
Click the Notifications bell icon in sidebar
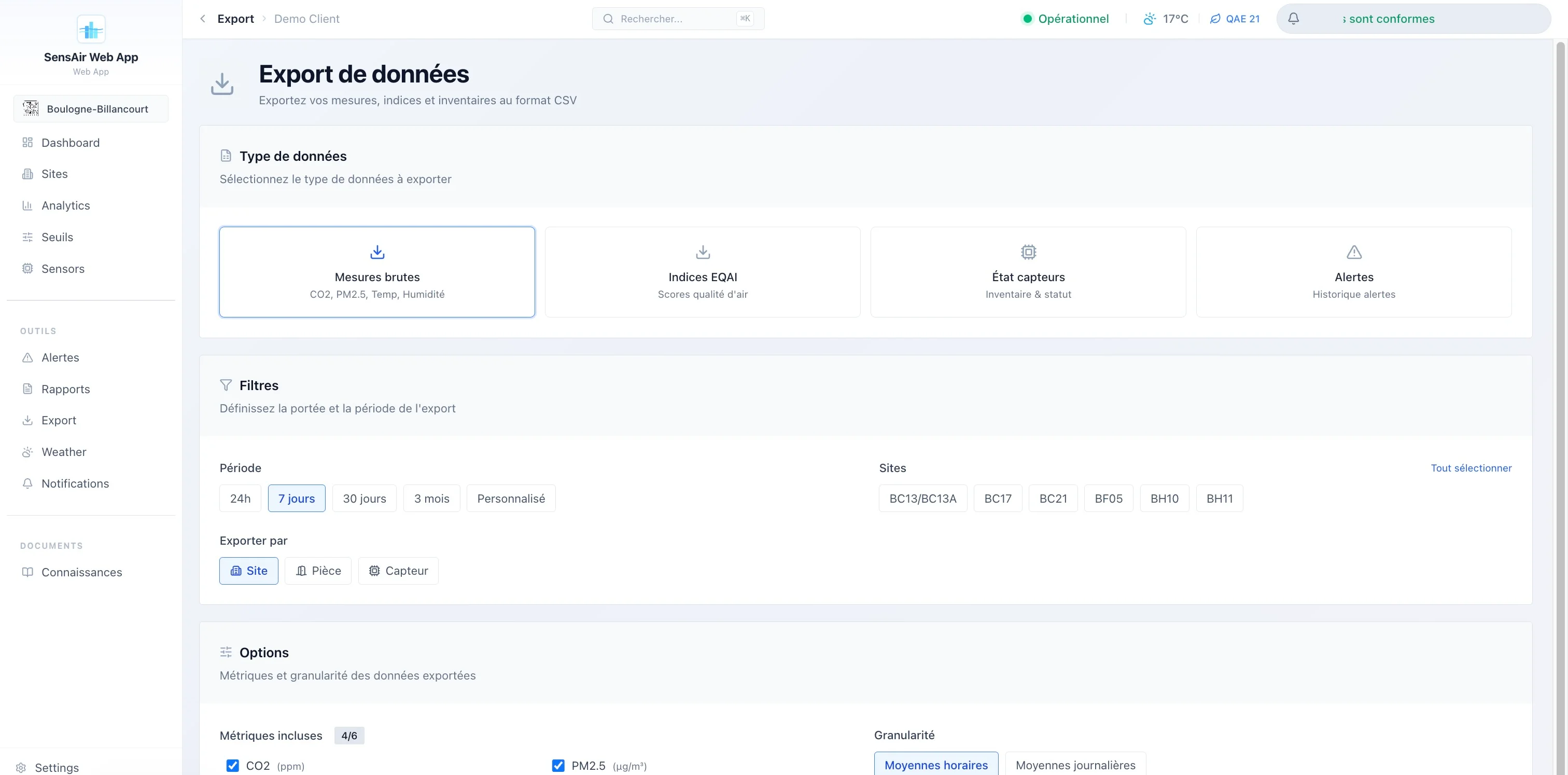point(27,483)
